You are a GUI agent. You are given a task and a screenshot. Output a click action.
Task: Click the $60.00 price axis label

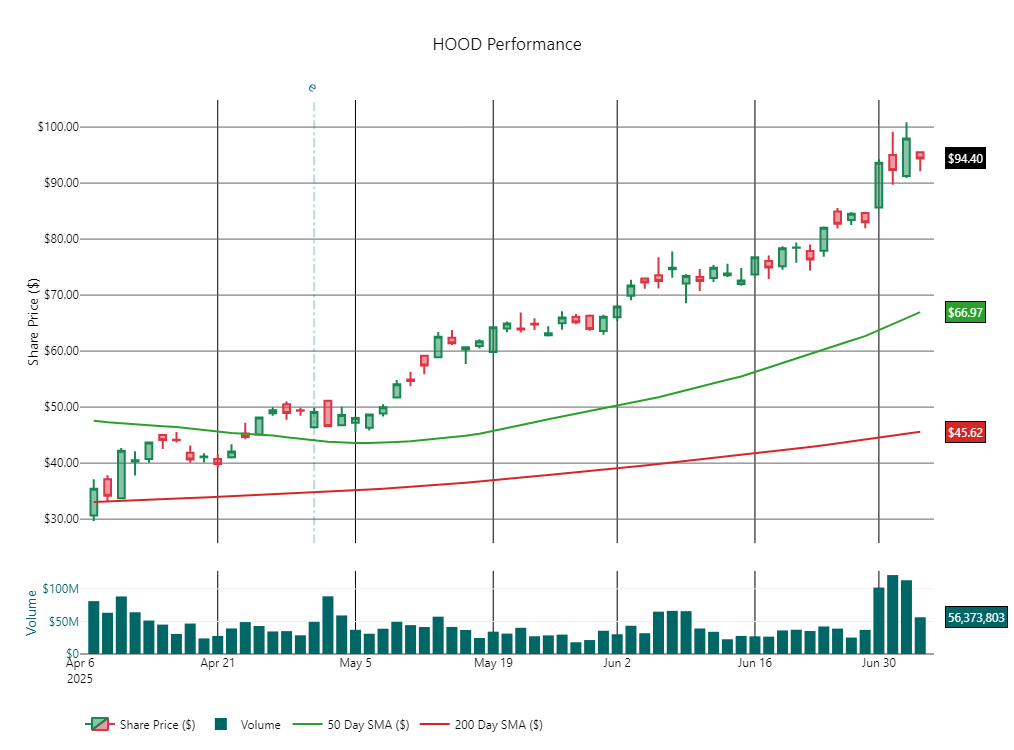[61, 351]
